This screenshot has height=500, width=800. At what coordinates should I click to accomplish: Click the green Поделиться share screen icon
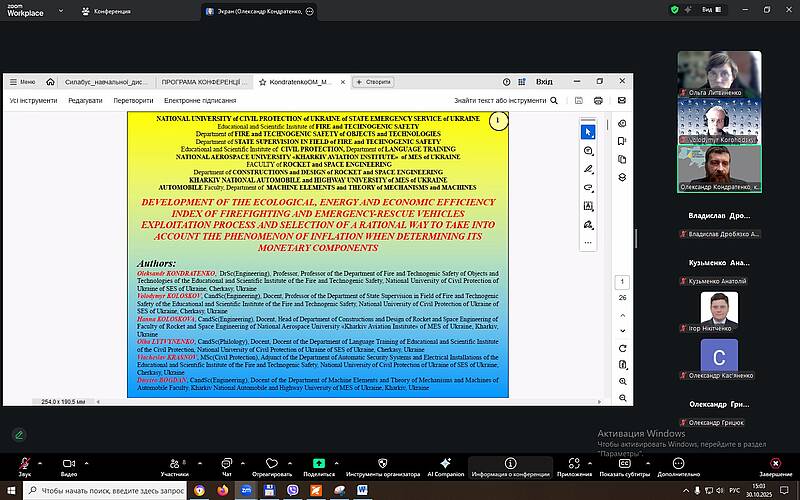coord(318,464)
